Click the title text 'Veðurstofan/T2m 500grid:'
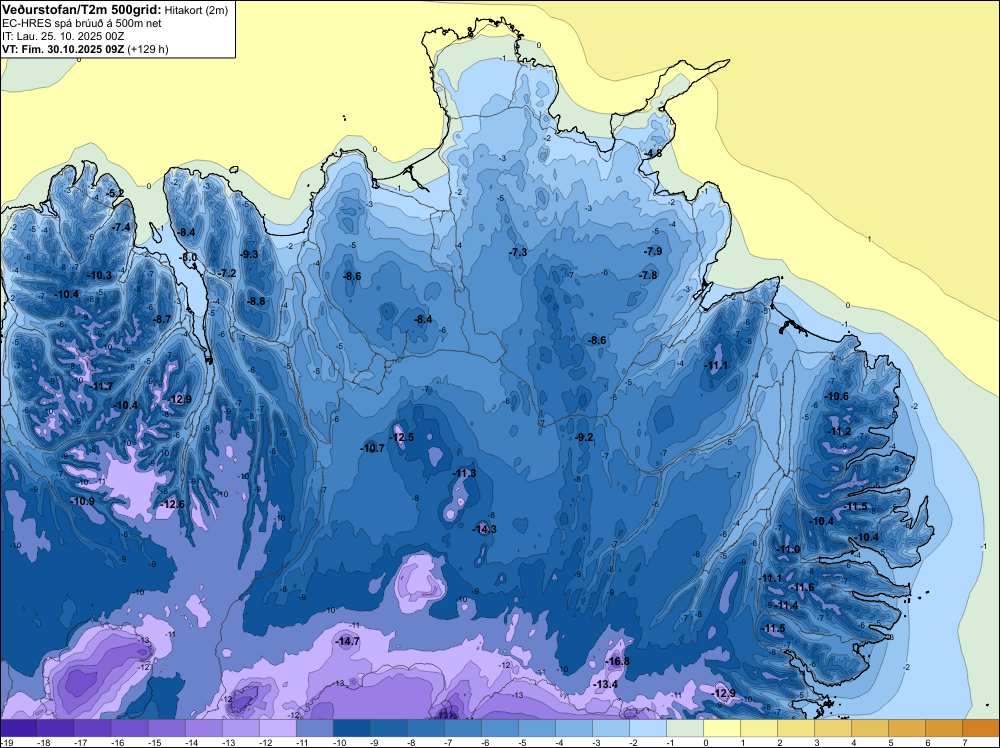The height and width of the screenshot is (748, 1000). (82, 9)
